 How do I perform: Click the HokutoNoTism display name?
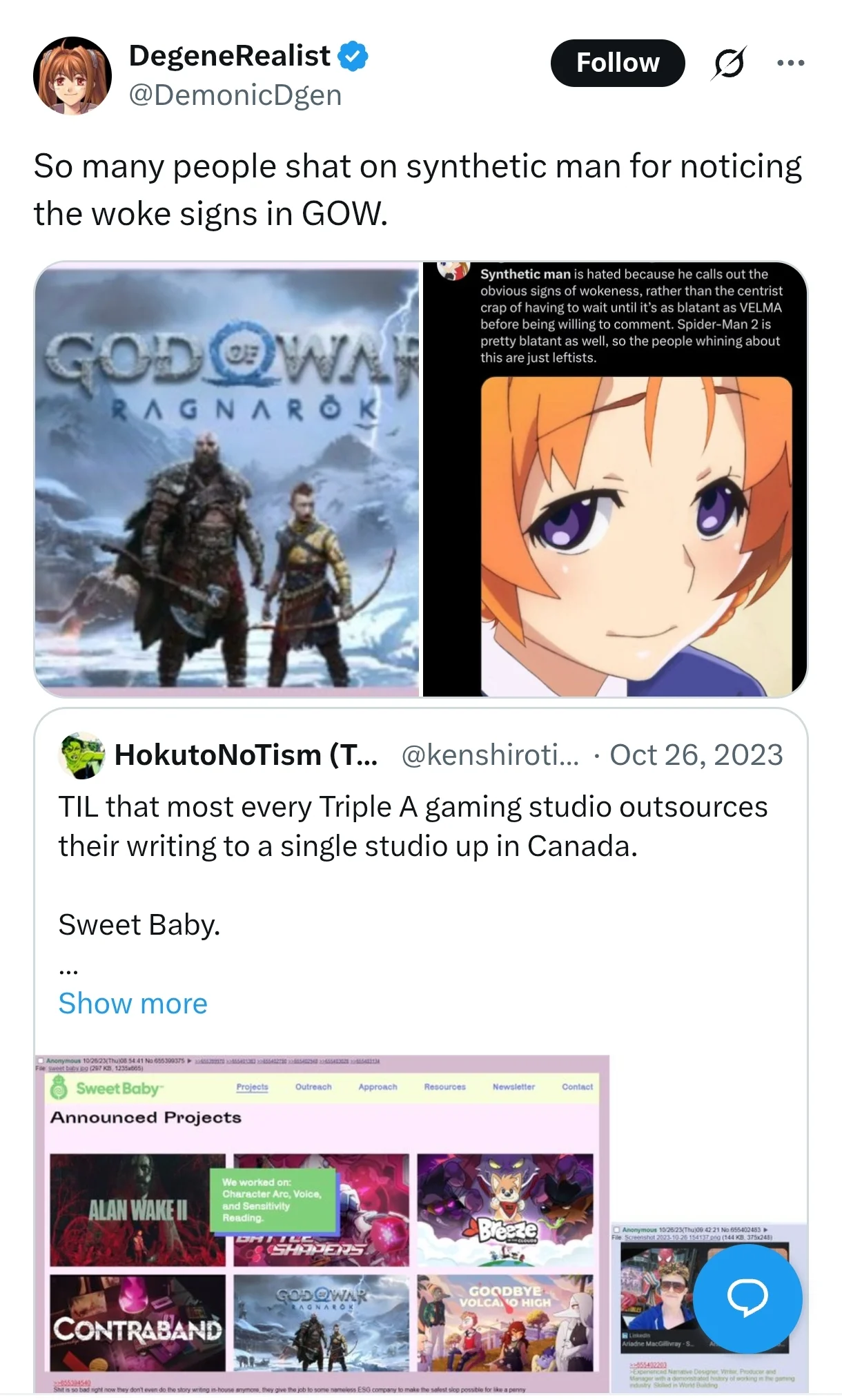[246, 755]
